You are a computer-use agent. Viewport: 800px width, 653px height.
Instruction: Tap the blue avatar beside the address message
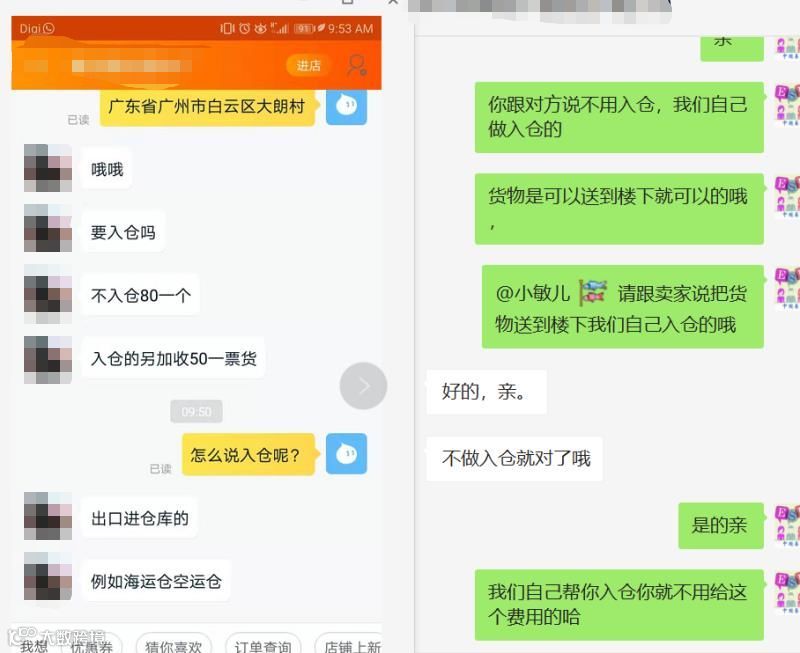tap(346, 107)
